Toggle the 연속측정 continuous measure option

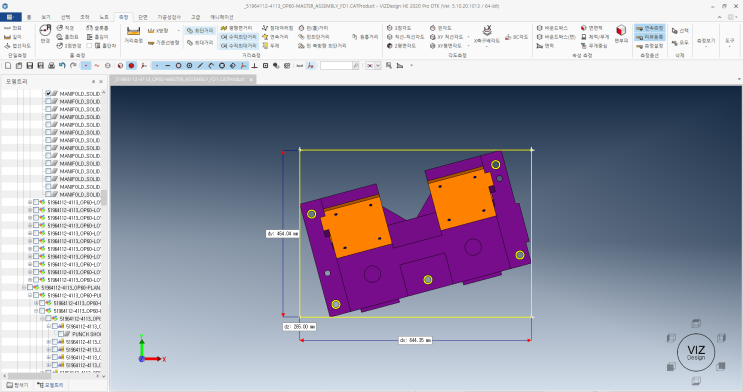coord(650,28)
